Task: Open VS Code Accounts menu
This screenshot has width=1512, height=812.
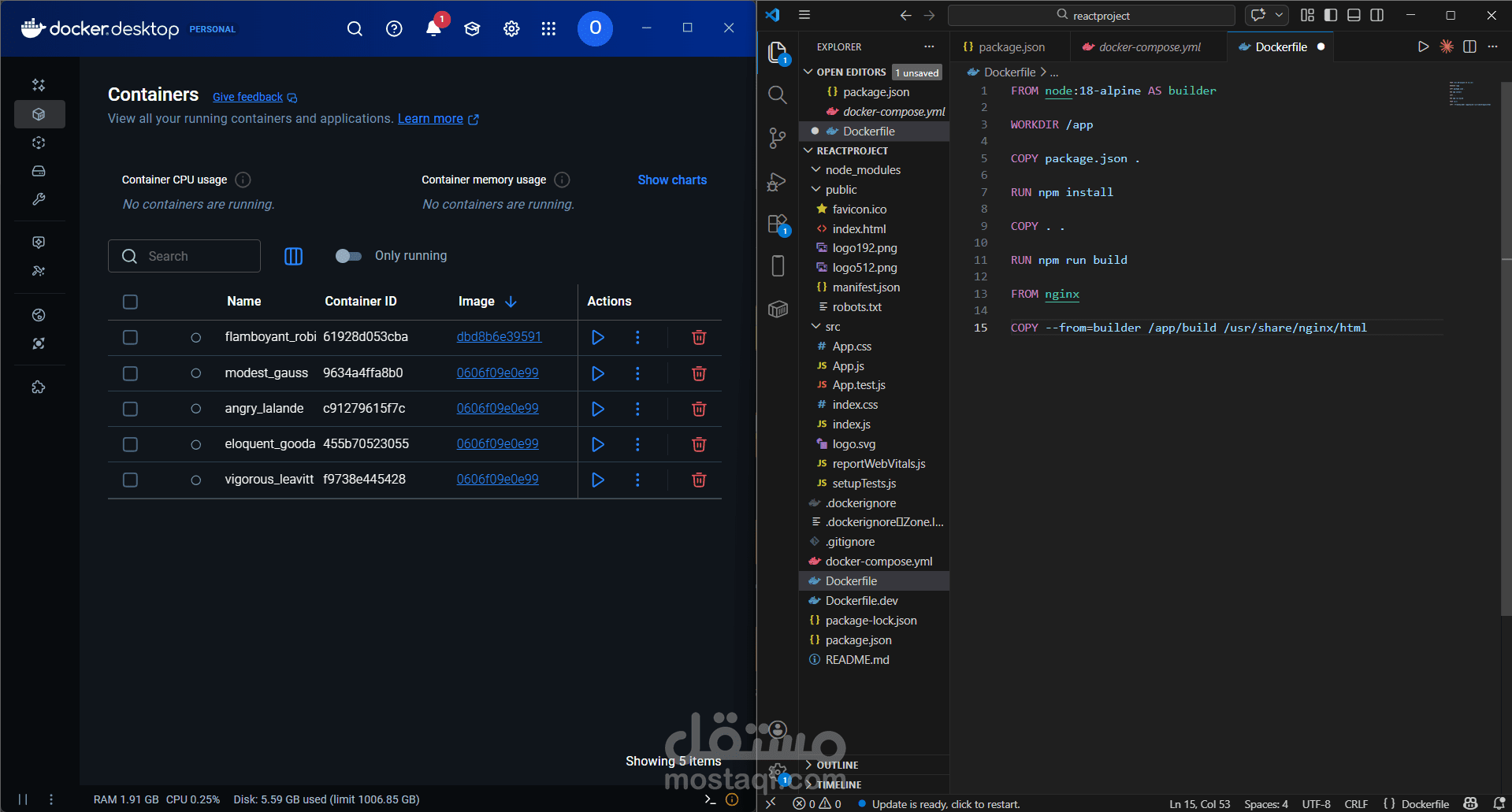Action: pyautogui.click(x=778, y=729)
